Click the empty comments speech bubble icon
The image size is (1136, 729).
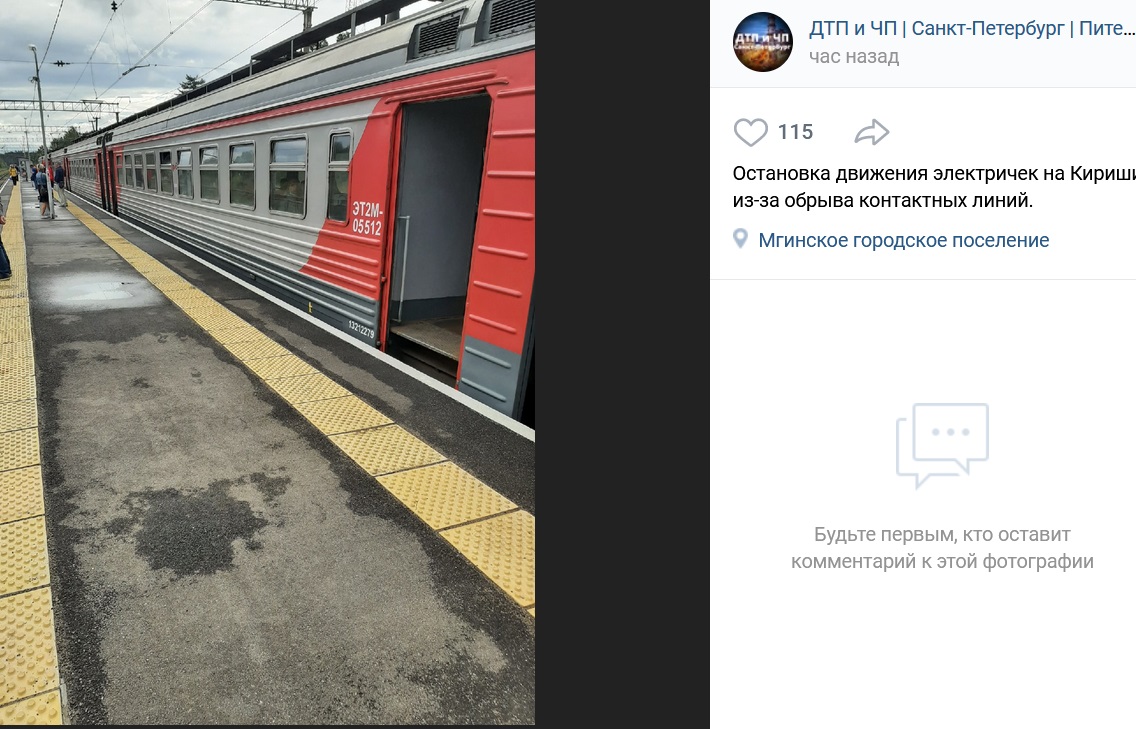point(942,445)
